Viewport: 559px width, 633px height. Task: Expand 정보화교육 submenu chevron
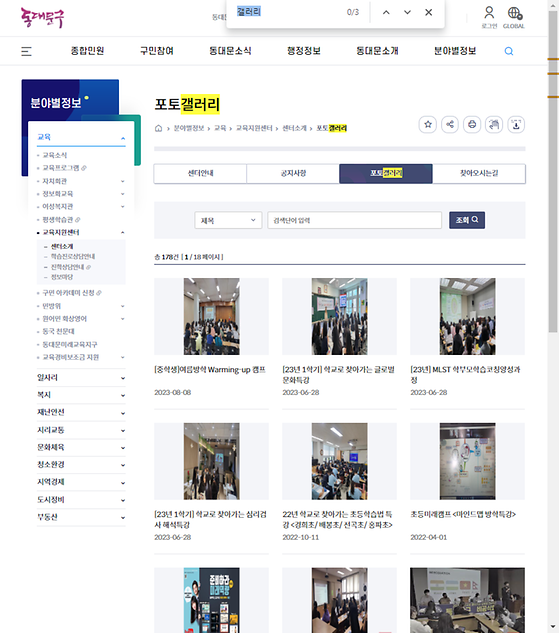[122, 194]
